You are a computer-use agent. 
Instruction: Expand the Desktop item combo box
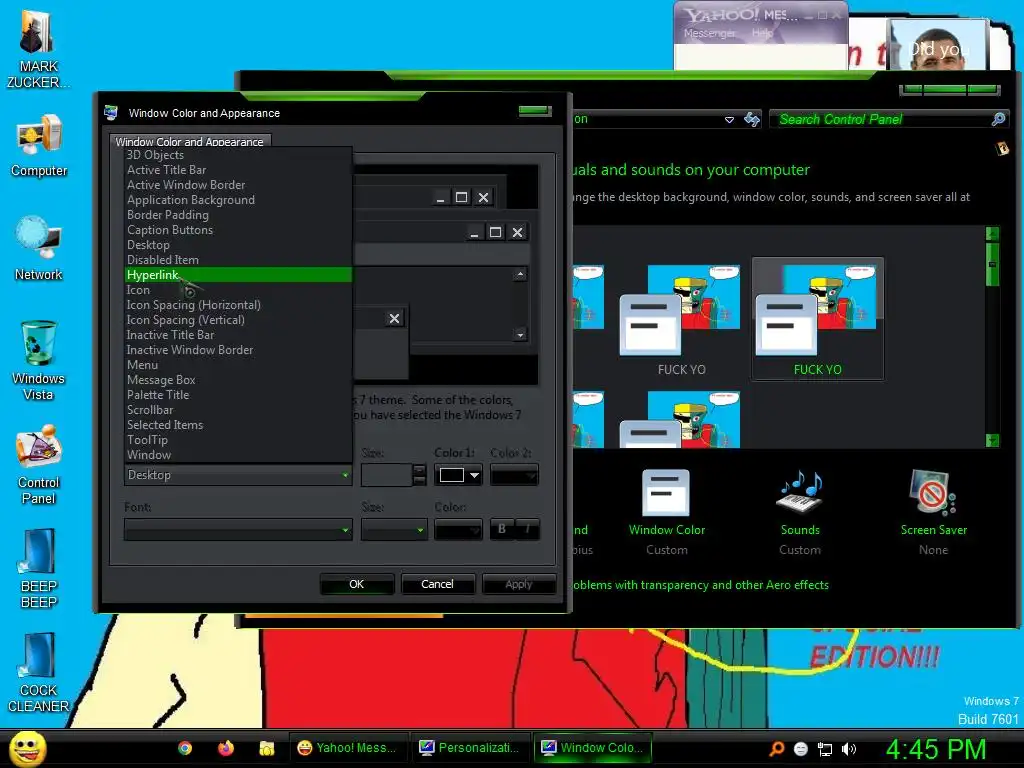pyautogui.click(x=238, y=475)
